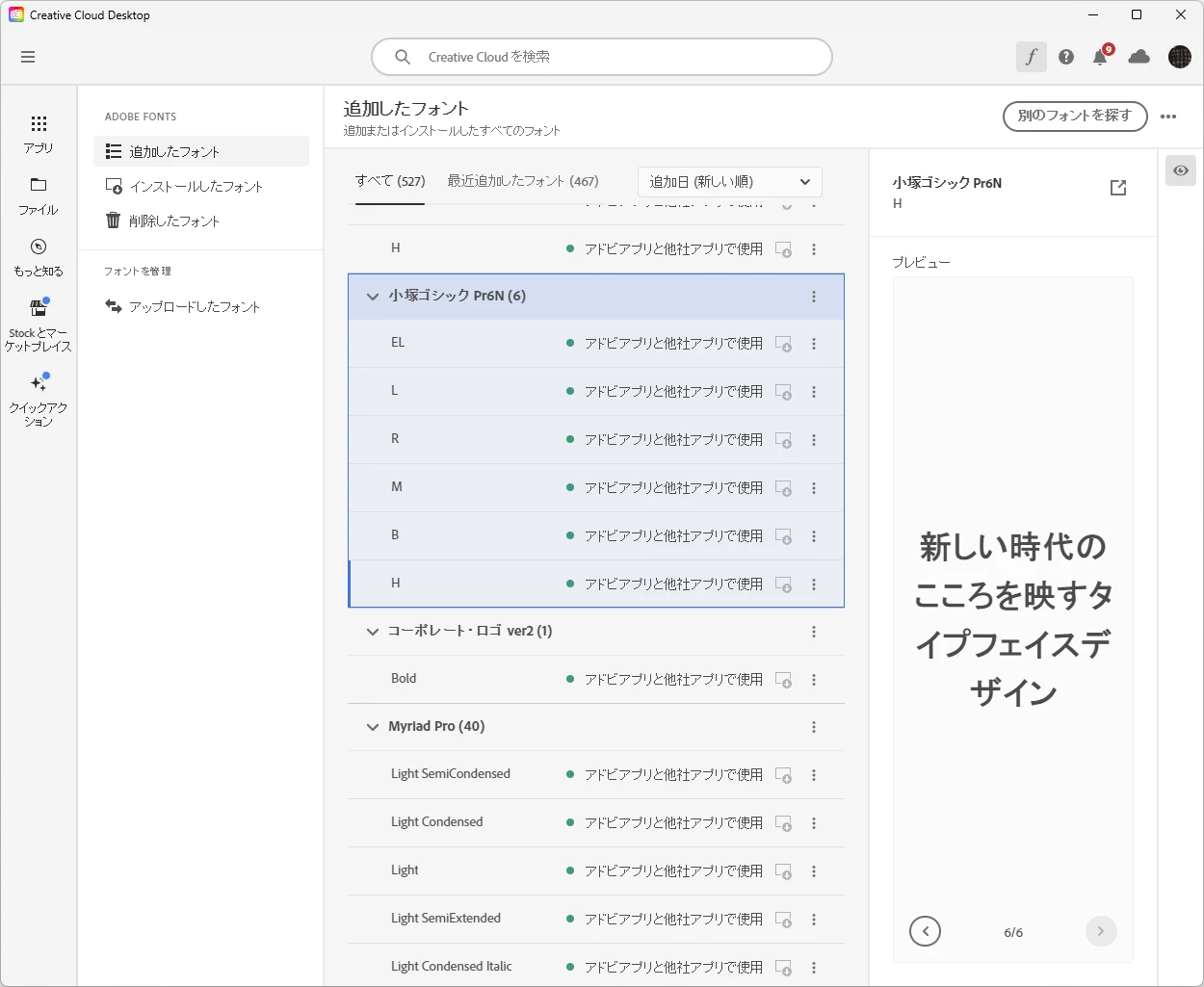
Task: Open もっと知る in sidebar
Action: pos(39,258)
